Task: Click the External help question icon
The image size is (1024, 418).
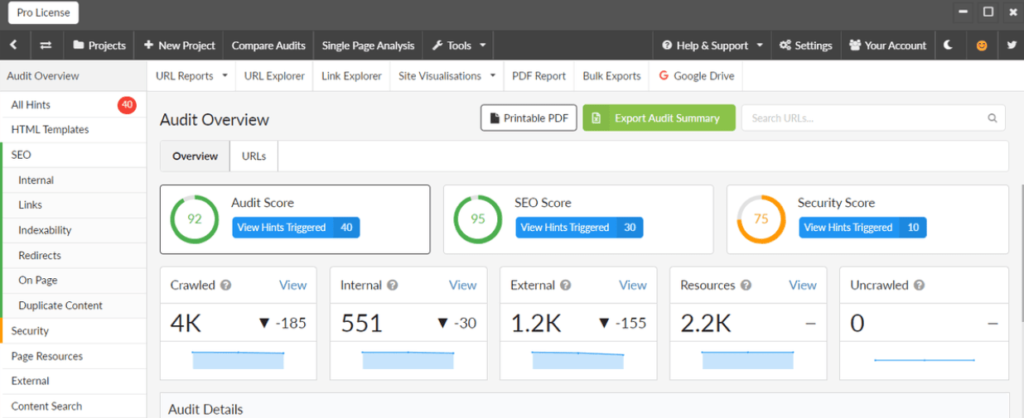Action: 566,285
